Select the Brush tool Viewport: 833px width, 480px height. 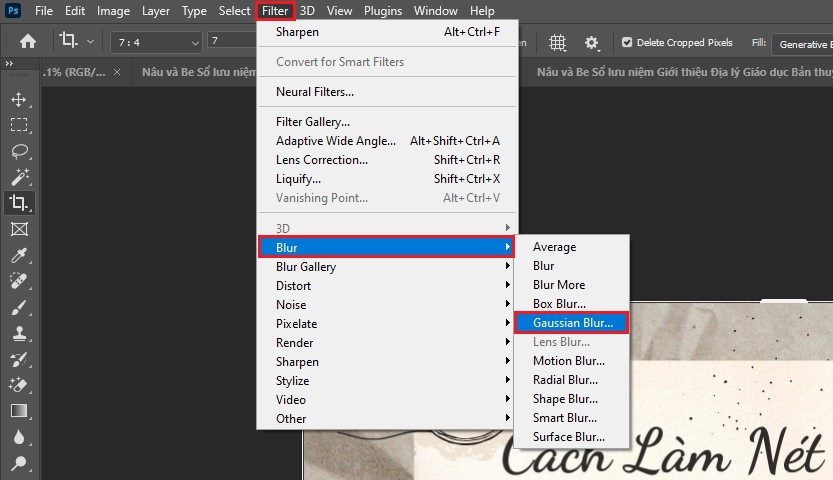tap(19, 307)
